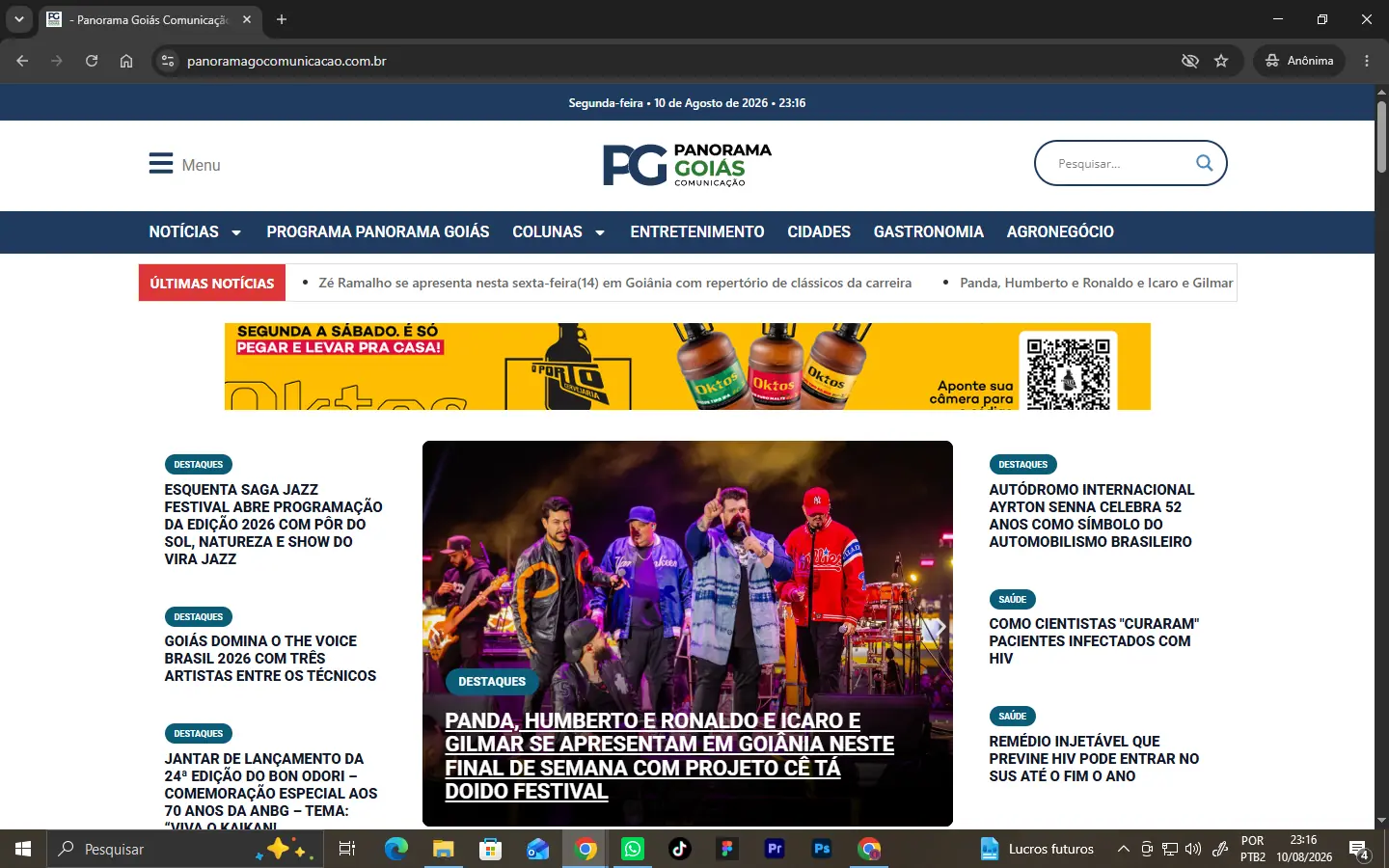
Task: Click the Chrome icon beside Photoshop in taskbar
Action: [869, 849]
